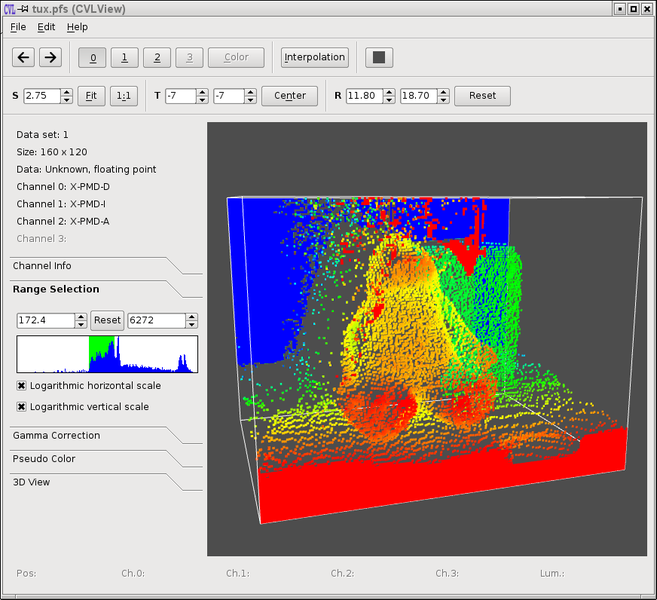Viewport: 657px width, 600px height.
Task: Increase the first T translation value
Action: (202, 92)
